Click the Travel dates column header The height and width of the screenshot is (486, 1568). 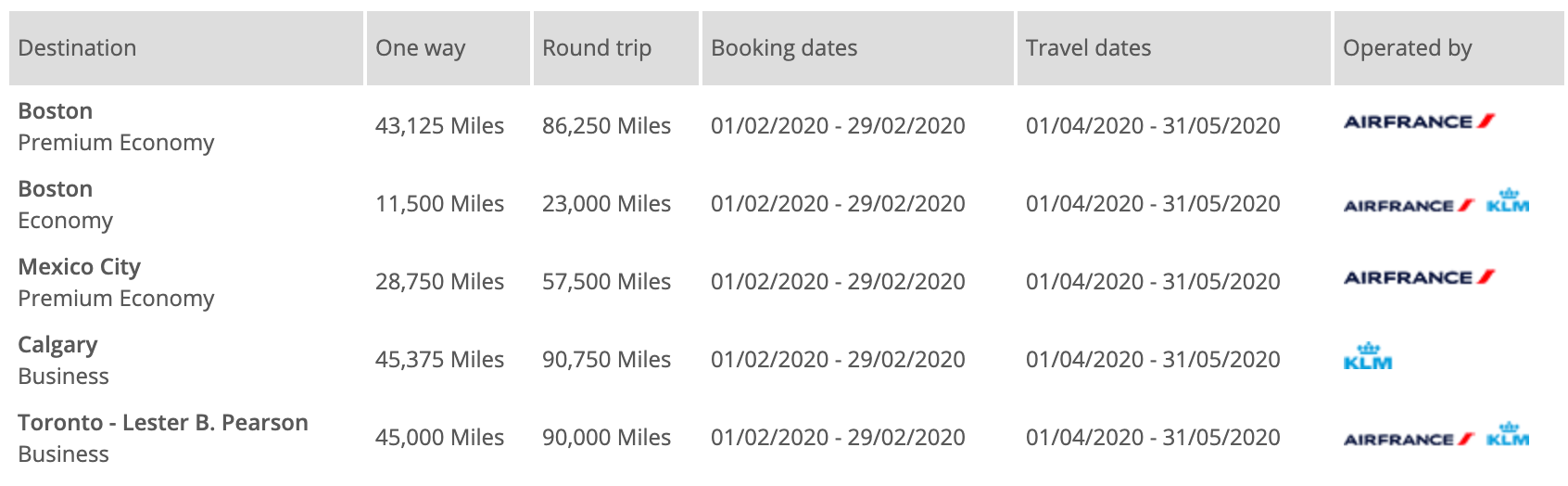pyautogui.click(x=1088, y=48)
